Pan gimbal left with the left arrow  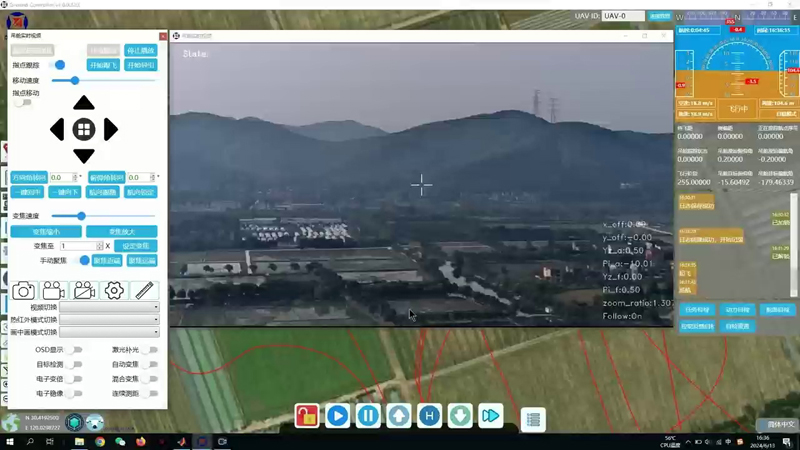pos(57,129)
